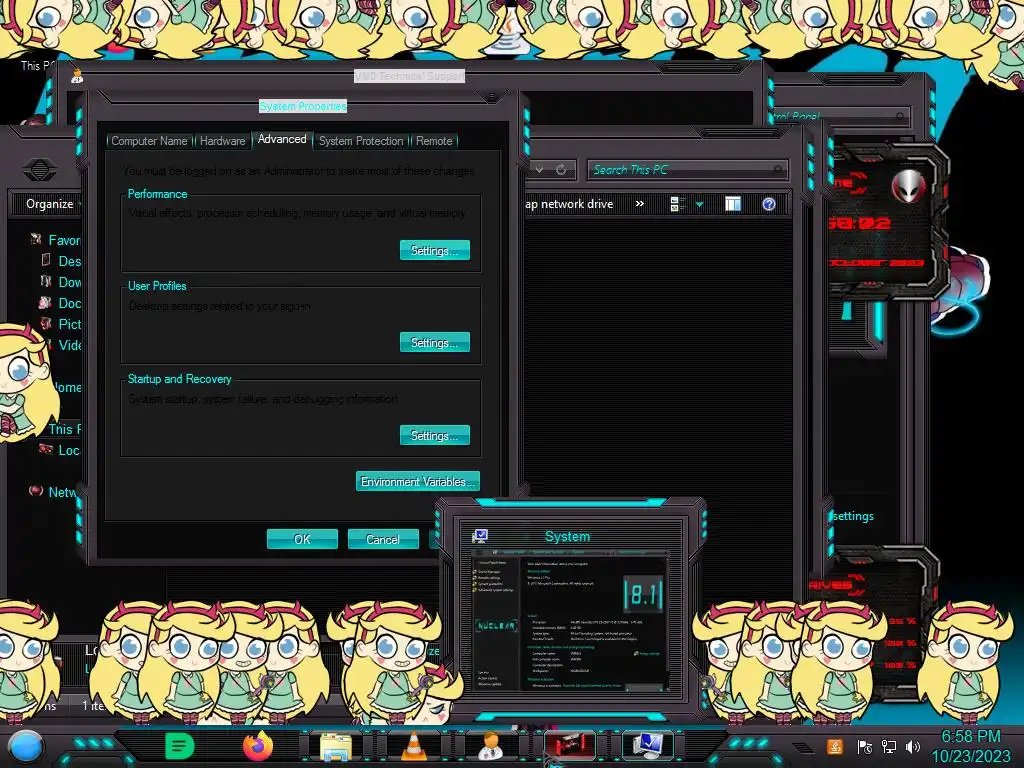Open File Explorer taskbar icon
The width and height of the screenshot is (1024, 768).
point(336,746)
